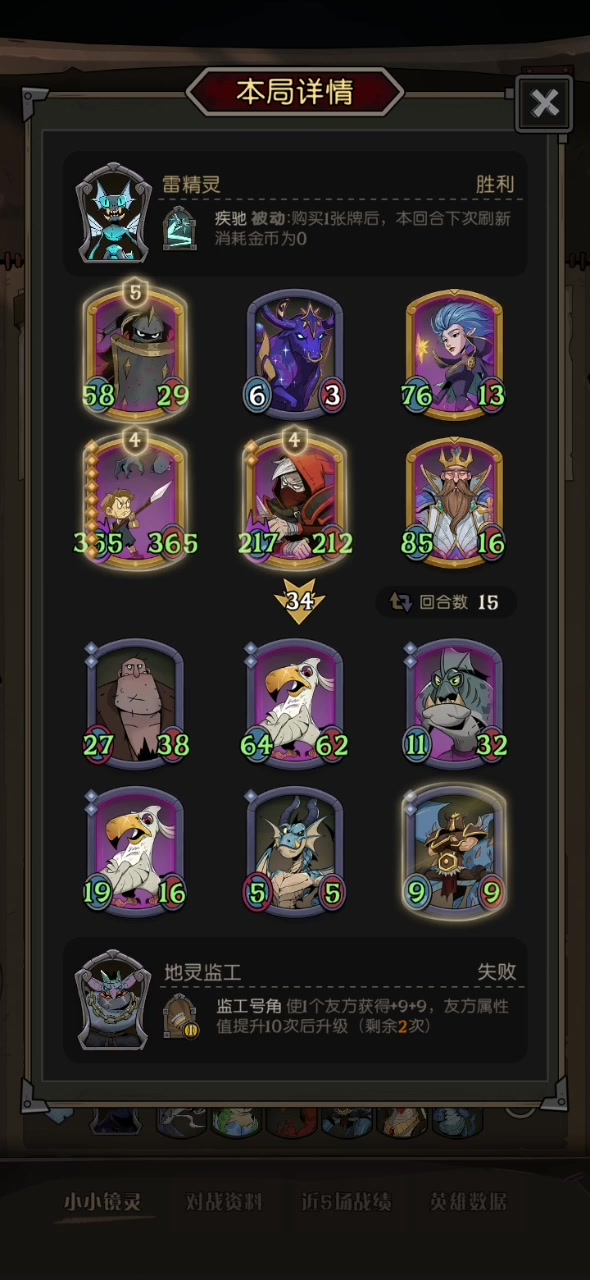Tap the gold 34 damage arrow badge
This screenshot has width=590, height=1280.
299,601
